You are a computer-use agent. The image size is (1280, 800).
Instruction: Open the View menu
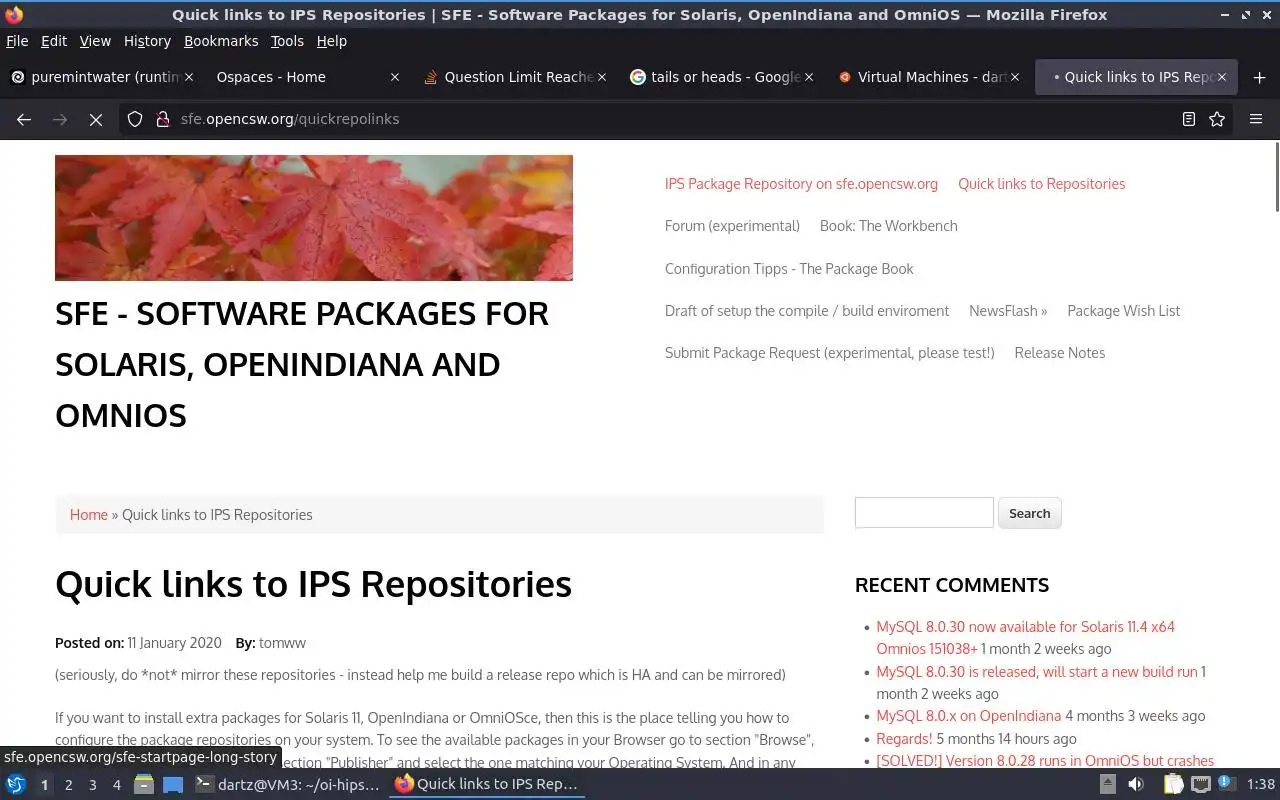pyautogui.click(x=95, y=41)
